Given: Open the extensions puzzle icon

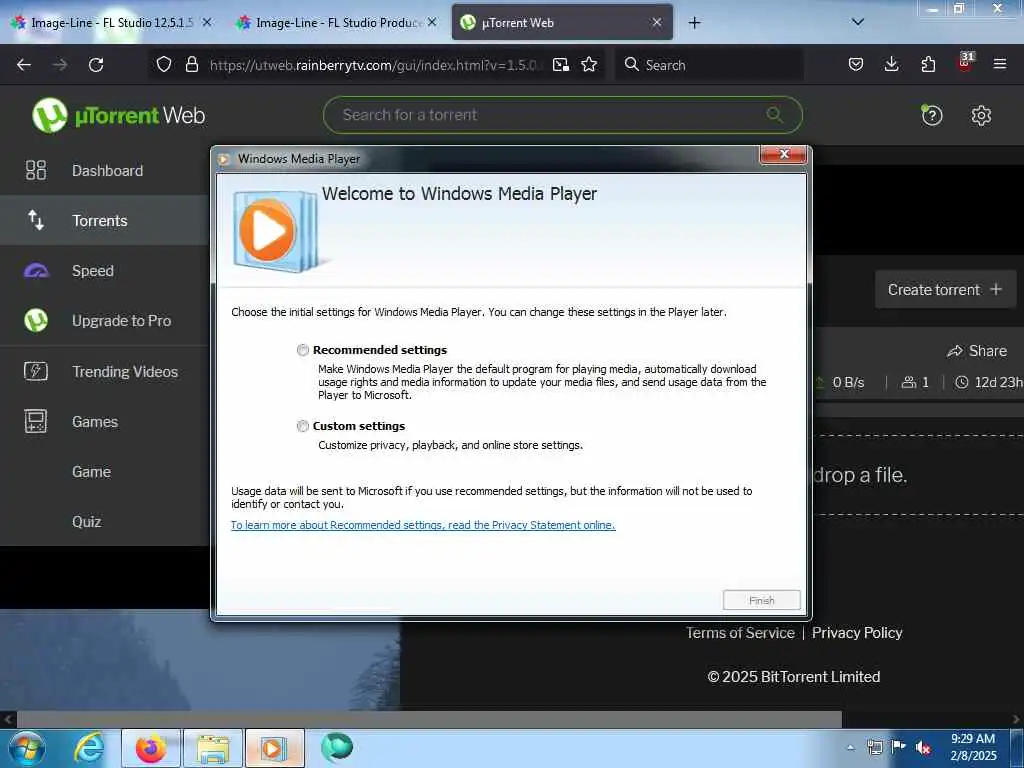Looking at the screenshot, I should 928,65.
